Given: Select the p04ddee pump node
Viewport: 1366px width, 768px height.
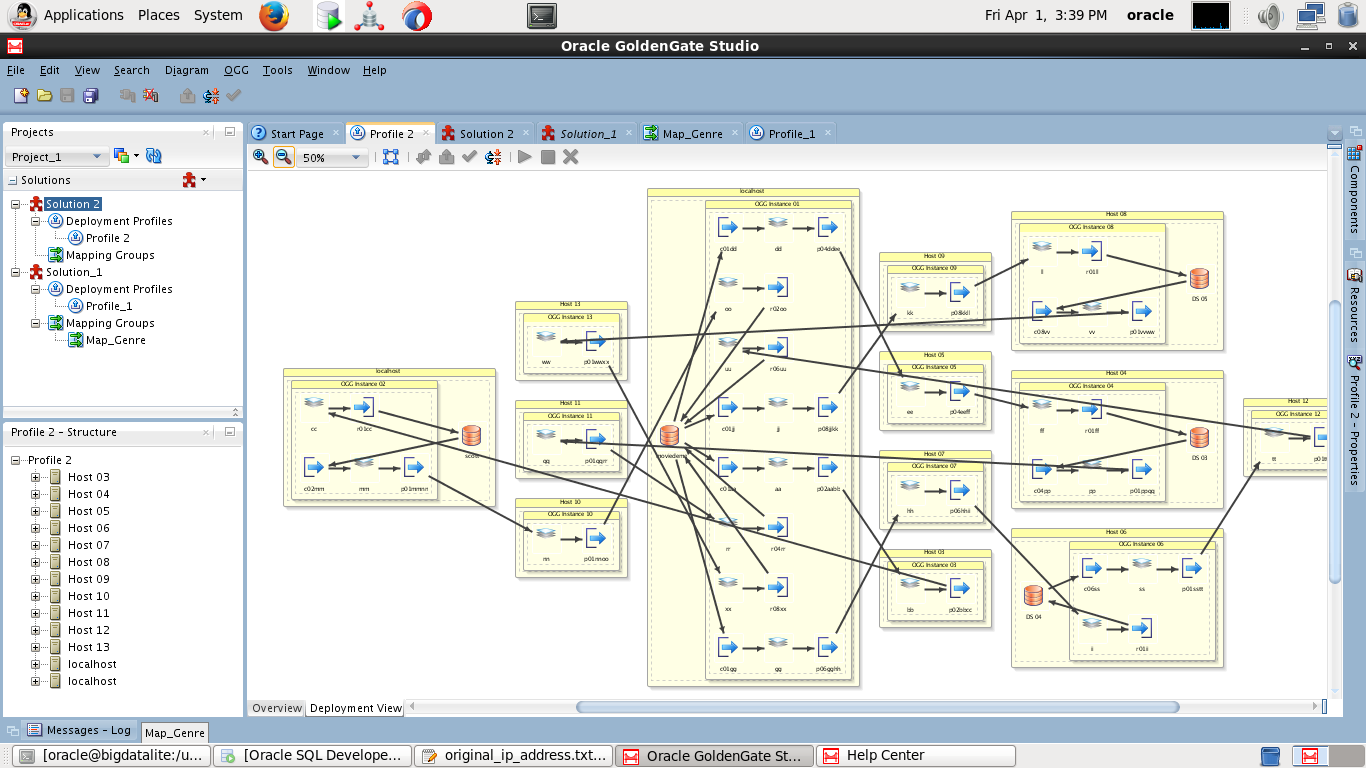Looking at the screenshot, I should click(x=827, y=227).
